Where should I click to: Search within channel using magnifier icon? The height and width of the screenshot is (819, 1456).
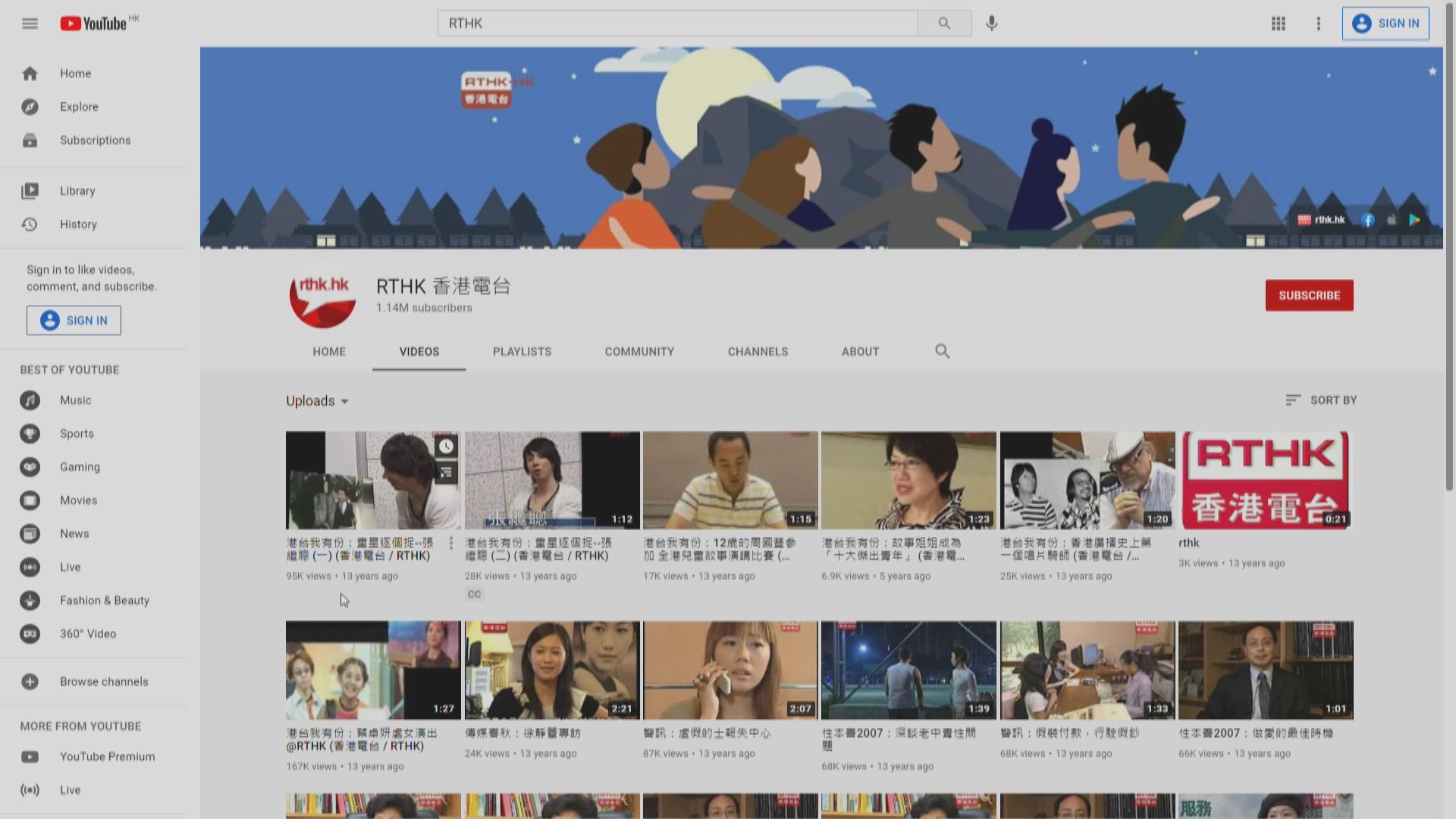coord(942,351)
